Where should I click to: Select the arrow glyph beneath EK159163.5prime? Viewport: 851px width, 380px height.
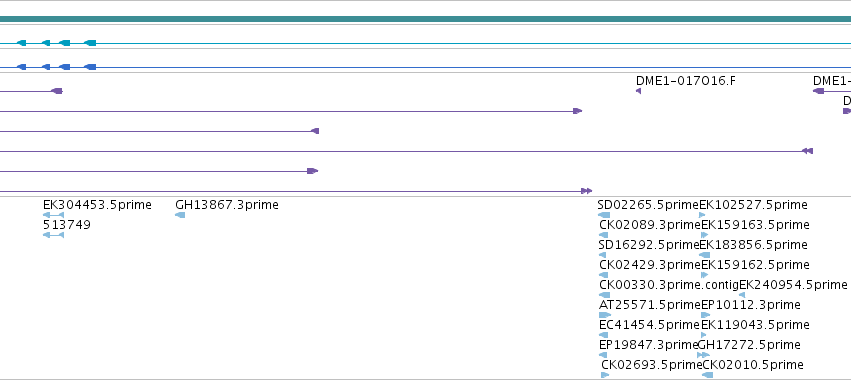704,235
